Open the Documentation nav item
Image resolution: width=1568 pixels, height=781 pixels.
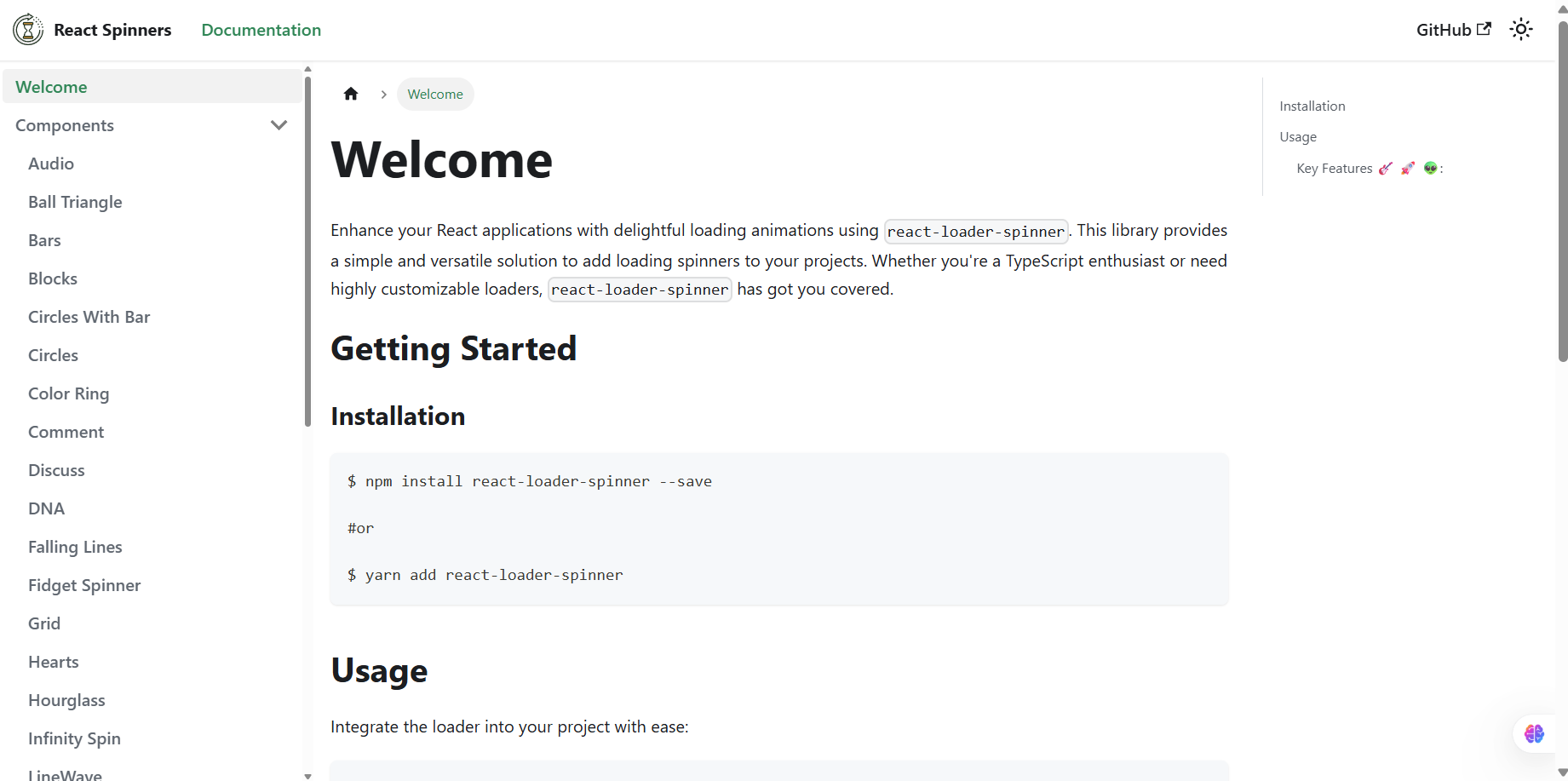[261, 30]
